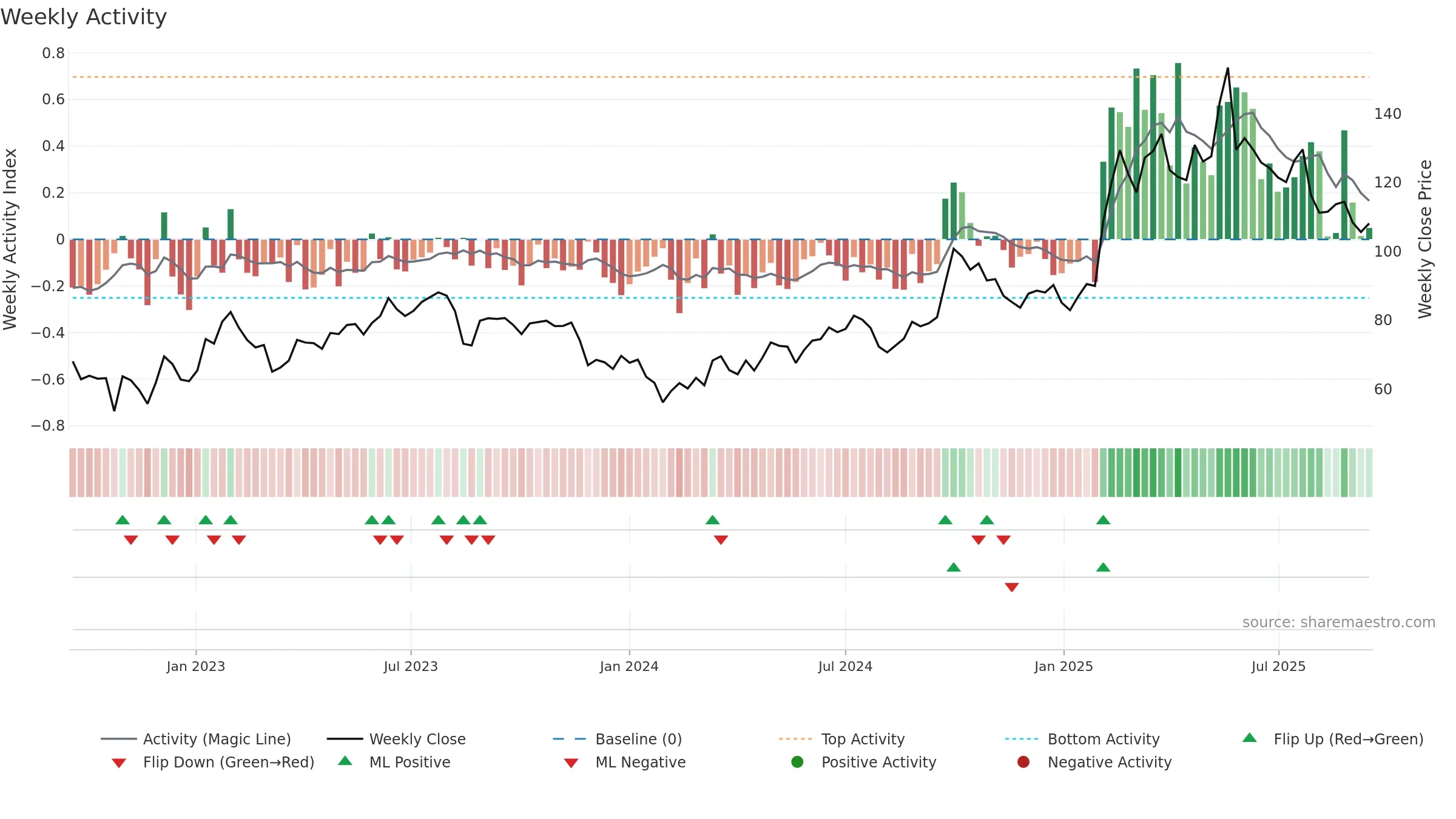Toggle Flip Down (Green→Red) legend entry
This screenshot has width=1456, height=819.
coord(213,762)
